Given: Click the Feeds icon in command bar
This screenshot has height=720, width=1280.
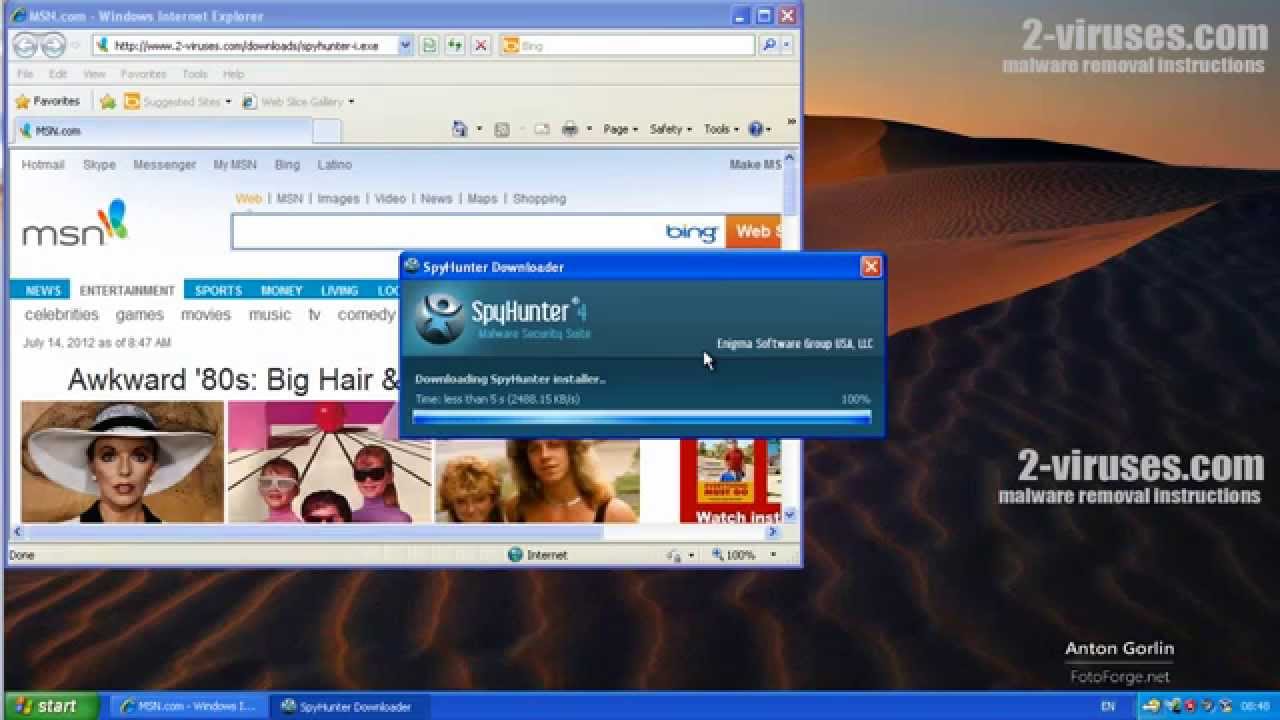Looking at the screenshot, I should point(502,129).
